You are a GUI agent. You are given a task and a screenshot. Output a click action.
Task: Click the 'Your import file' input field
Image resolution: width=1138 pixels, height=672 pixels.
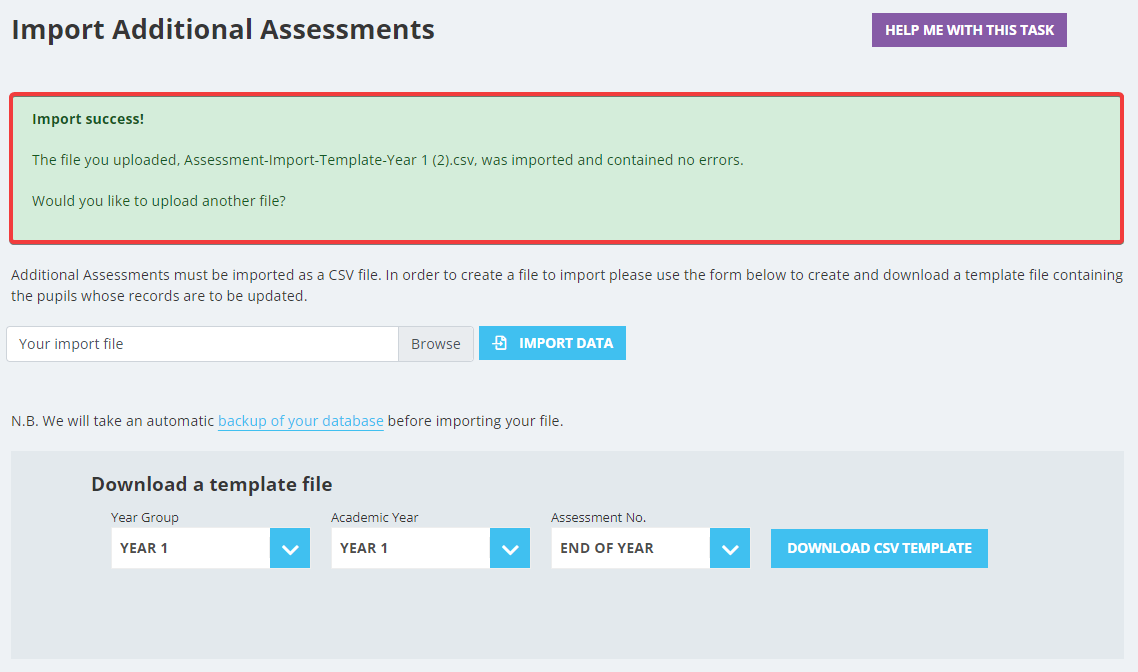click(x=202, y=344)
